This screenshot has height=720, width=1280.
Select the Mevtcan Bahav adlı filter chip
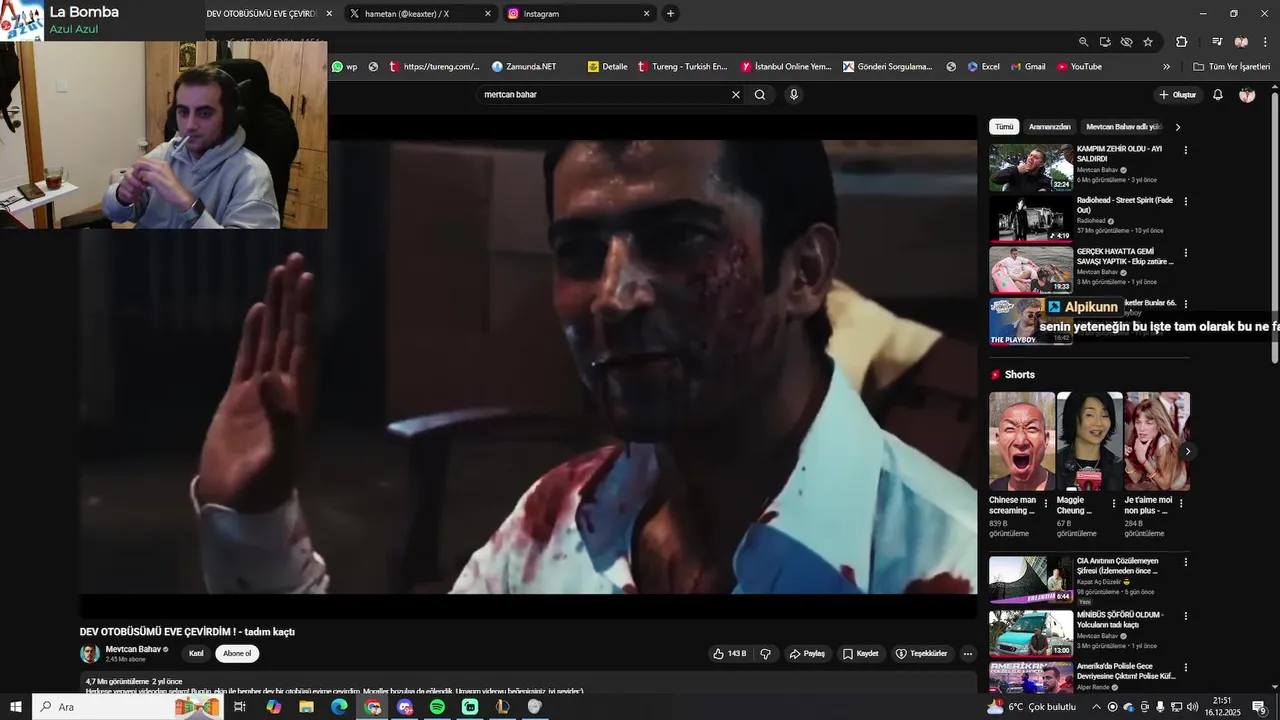(1124, 127)
